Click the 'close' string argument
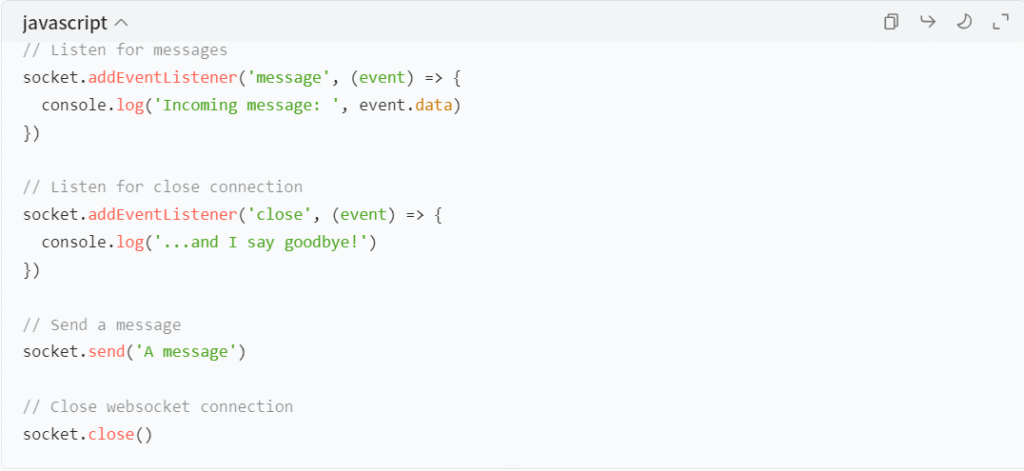This screenshot has height=471, width=1024. point(284,215)
